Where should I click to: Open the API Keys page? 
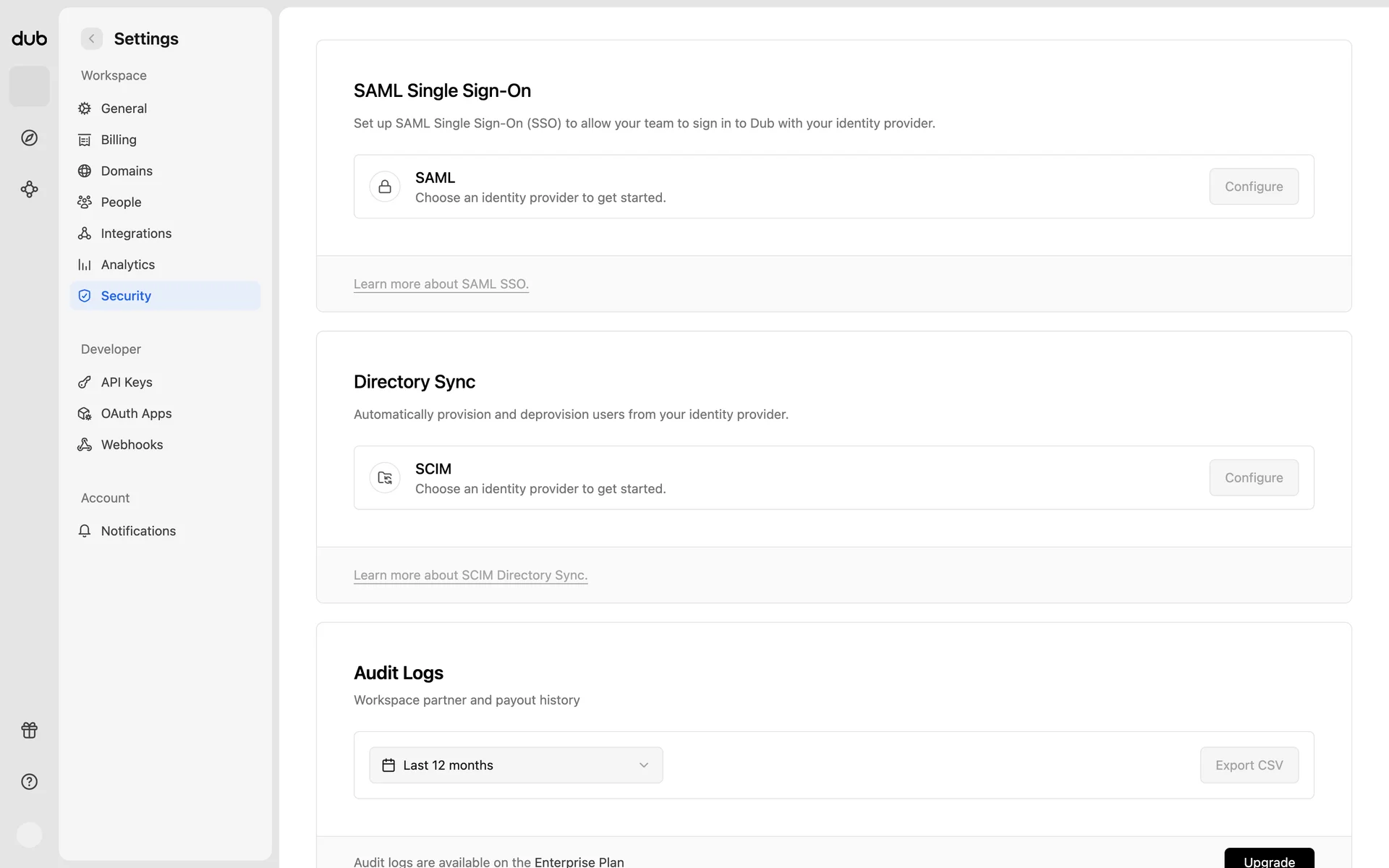[127, 382]
